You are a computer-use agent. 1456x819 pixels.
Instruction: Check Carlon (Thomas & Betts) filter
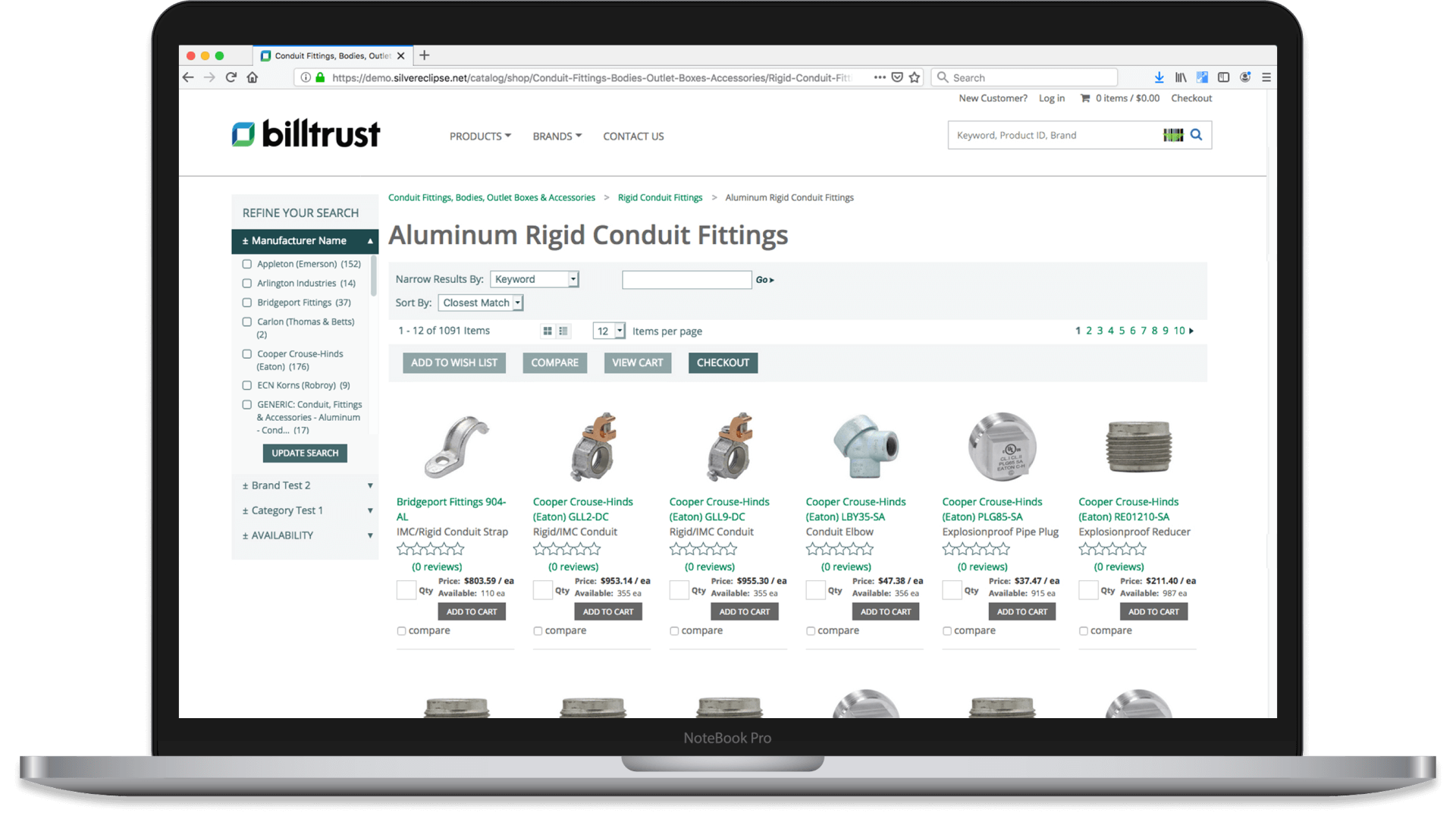pyautogui.click(x=246, y=322)
